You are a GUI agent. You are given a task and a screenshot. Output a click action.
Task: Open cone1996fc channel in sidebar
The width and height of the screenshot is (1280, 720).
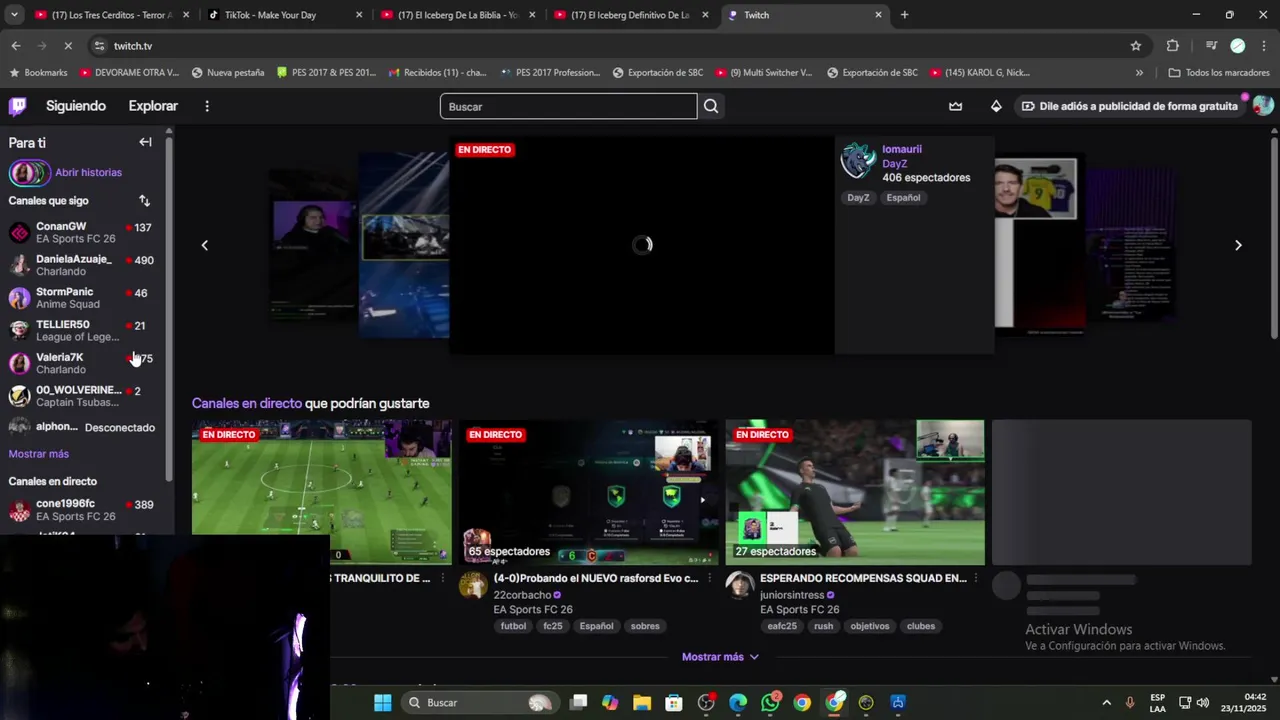[81, 510]
